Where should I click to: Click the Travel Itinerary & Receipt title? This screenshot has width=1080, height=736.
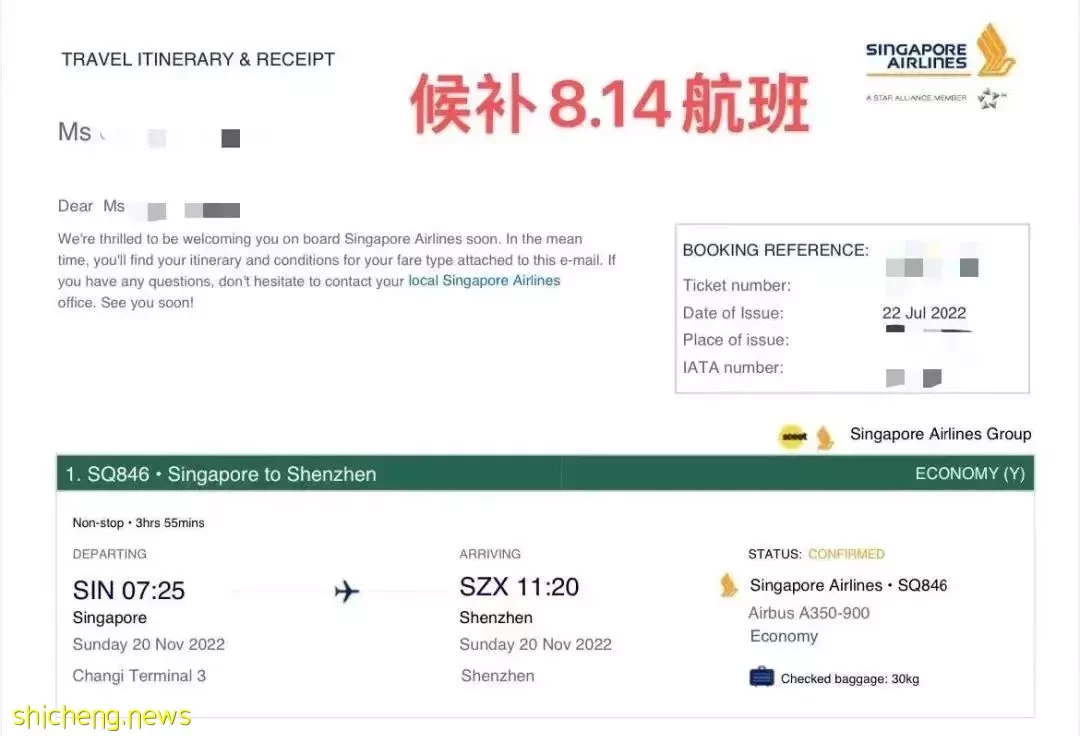tap(198, 59)
